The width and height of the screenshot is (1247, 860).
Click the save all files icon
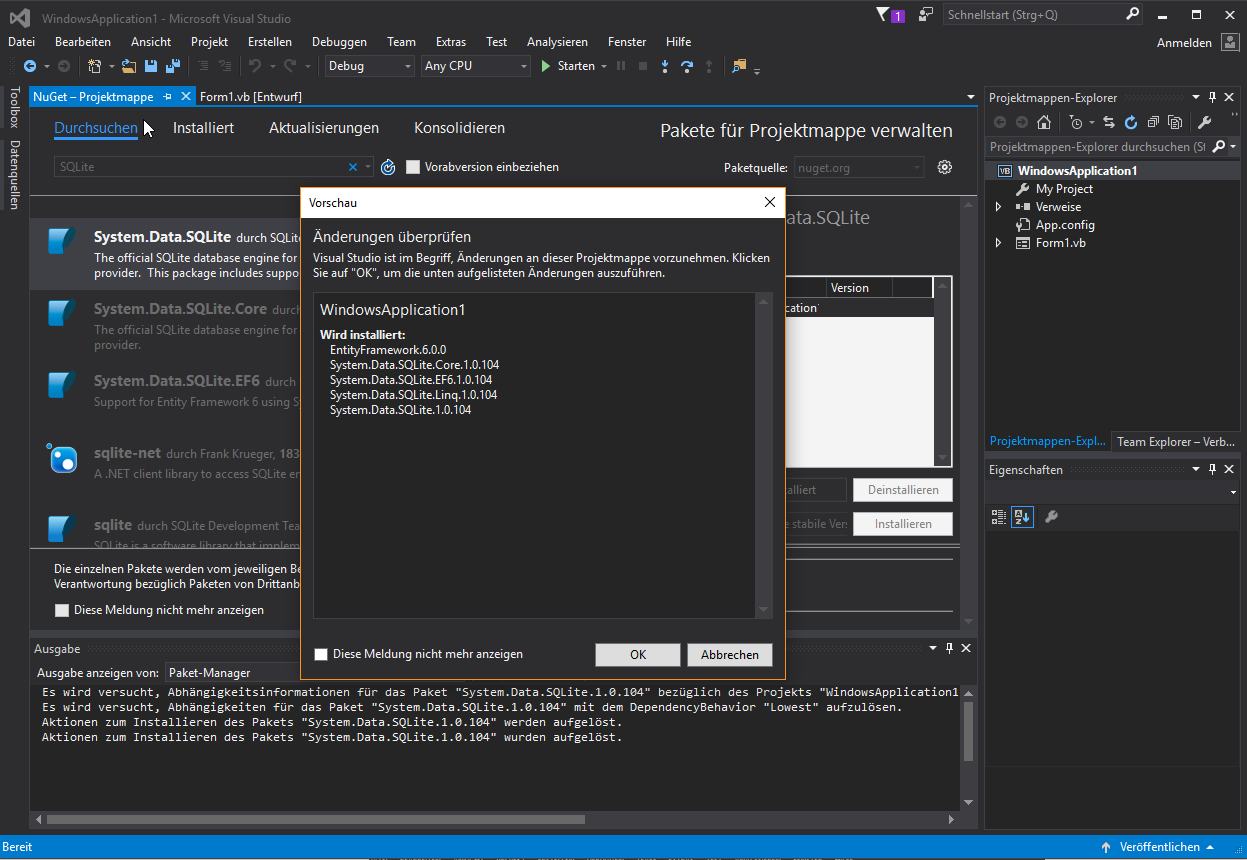172,66
